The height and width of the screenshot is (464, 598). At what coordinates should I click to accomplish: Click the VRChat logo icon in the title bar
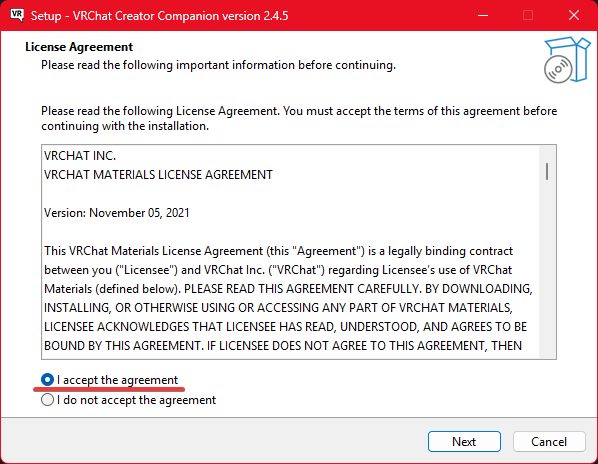17,15
